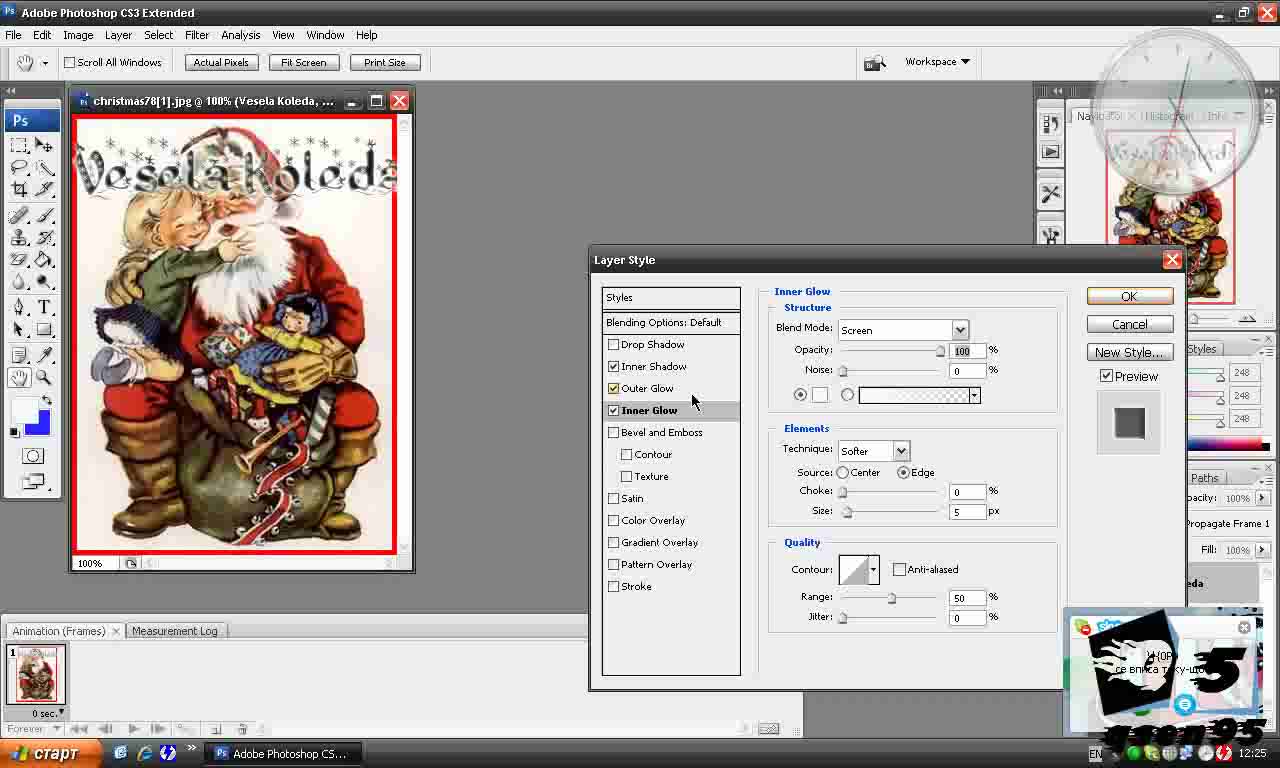Enable the Stroke effect
Viewport: 1280px width, 768px height.
coord(613,587)
